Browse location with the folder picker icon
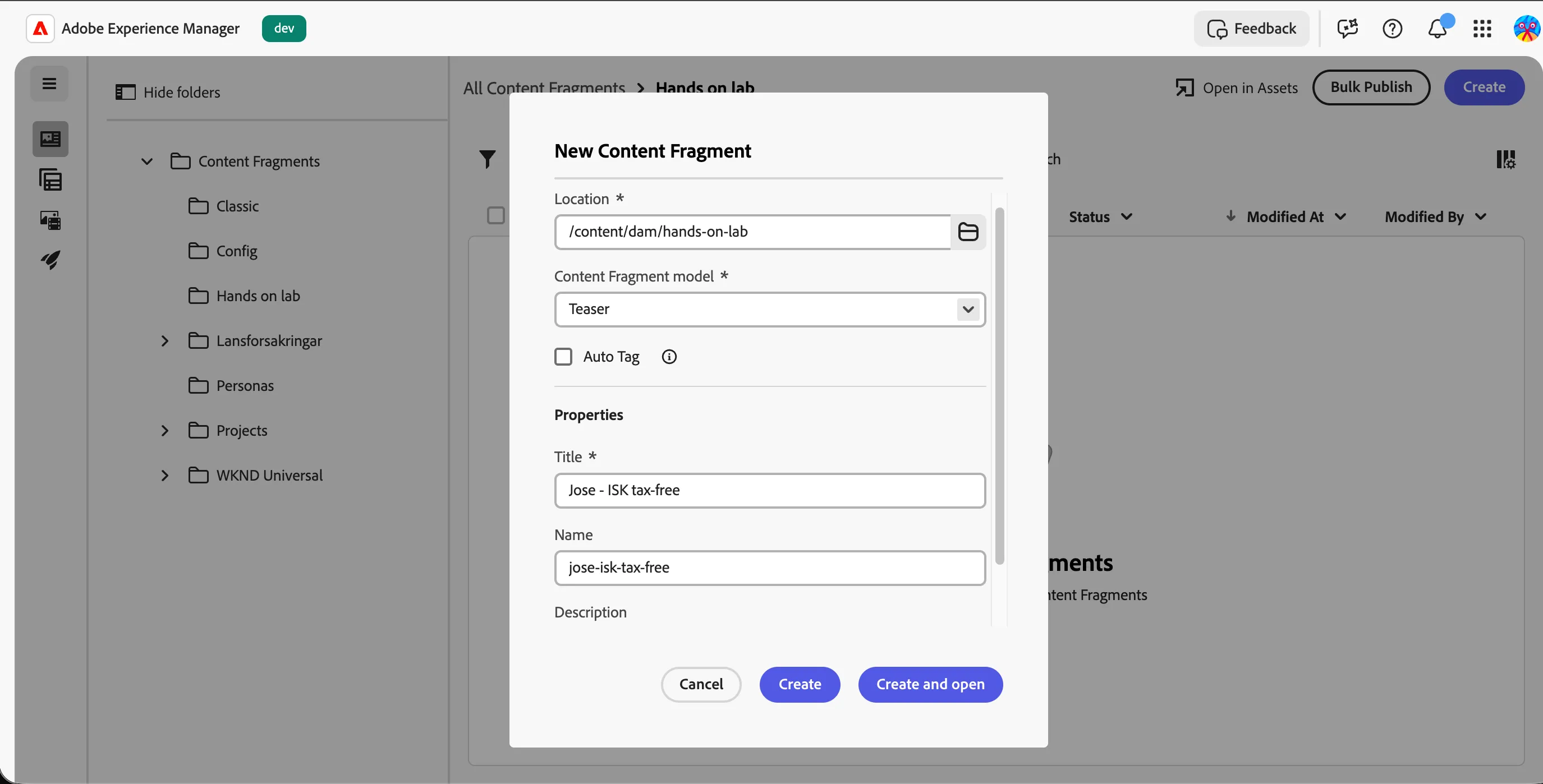Screen dimensions: 1543x784 [x=968, y=232]
